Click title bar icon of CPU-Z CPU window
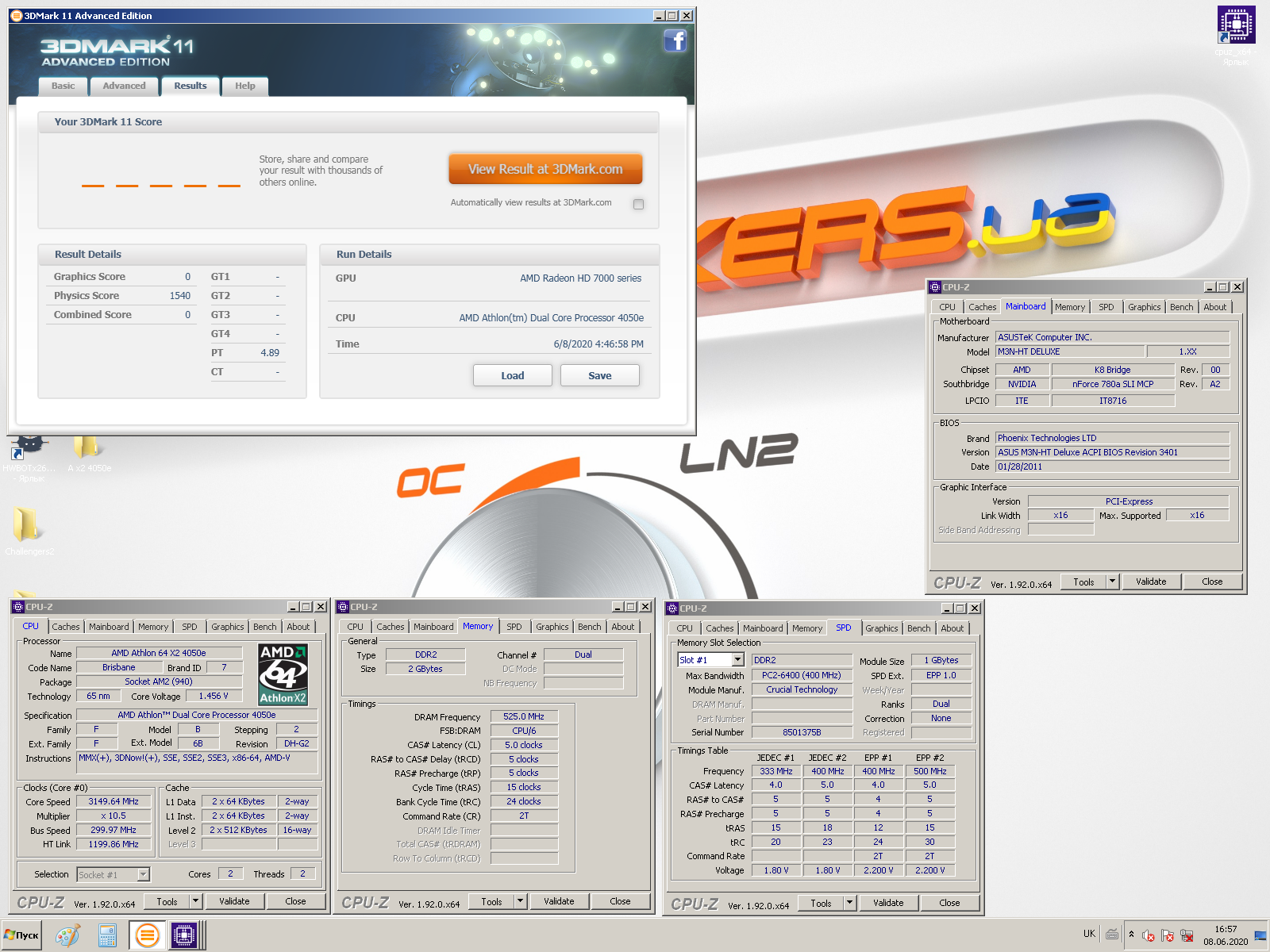Image resolution: width=1270 pixels, height=952 pixels. (x=18, y=607)
